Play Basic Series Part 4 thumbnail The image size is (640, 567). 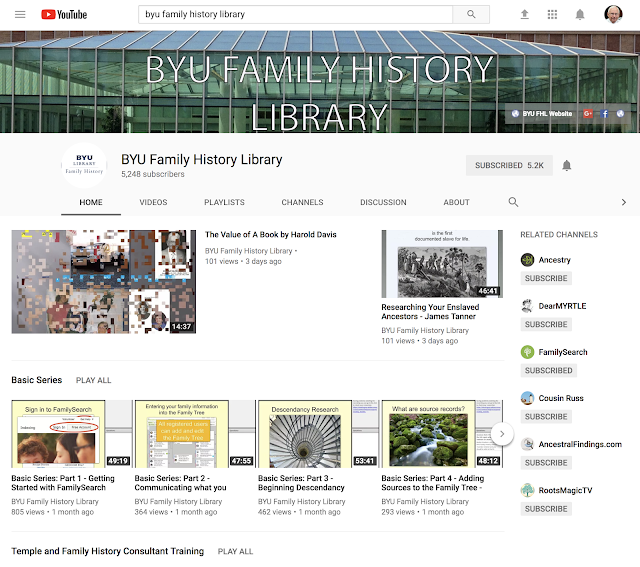[x=442, y=434]
